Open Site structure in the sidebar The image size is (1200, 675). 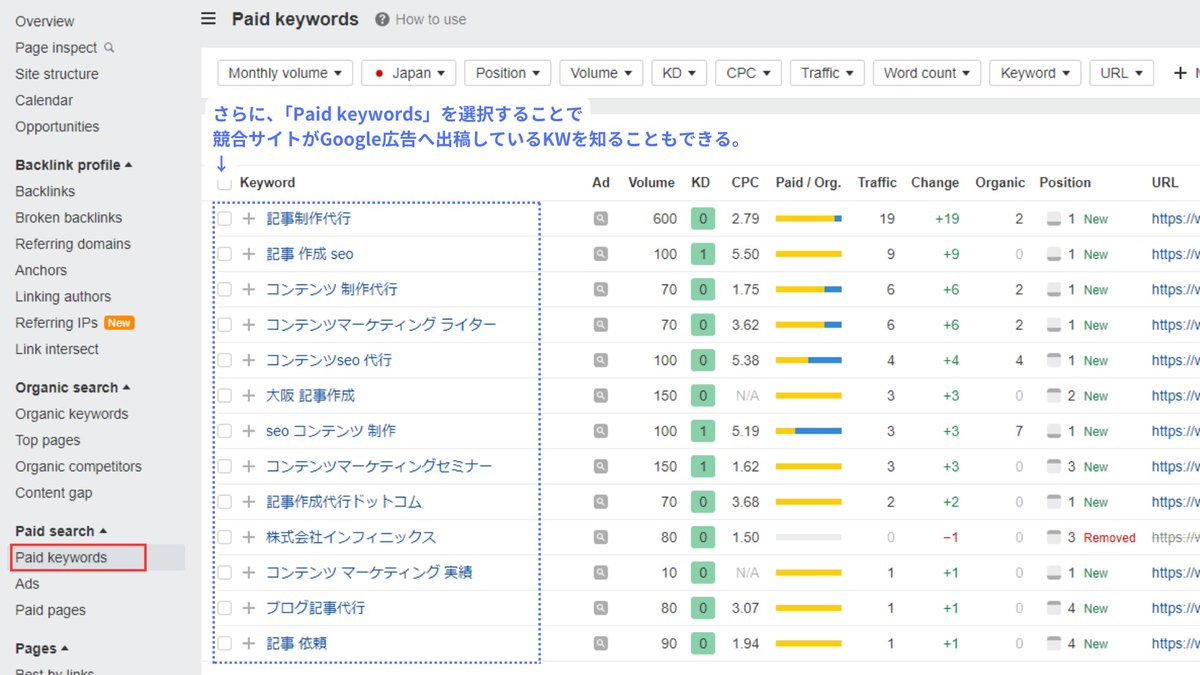point(57,74)
